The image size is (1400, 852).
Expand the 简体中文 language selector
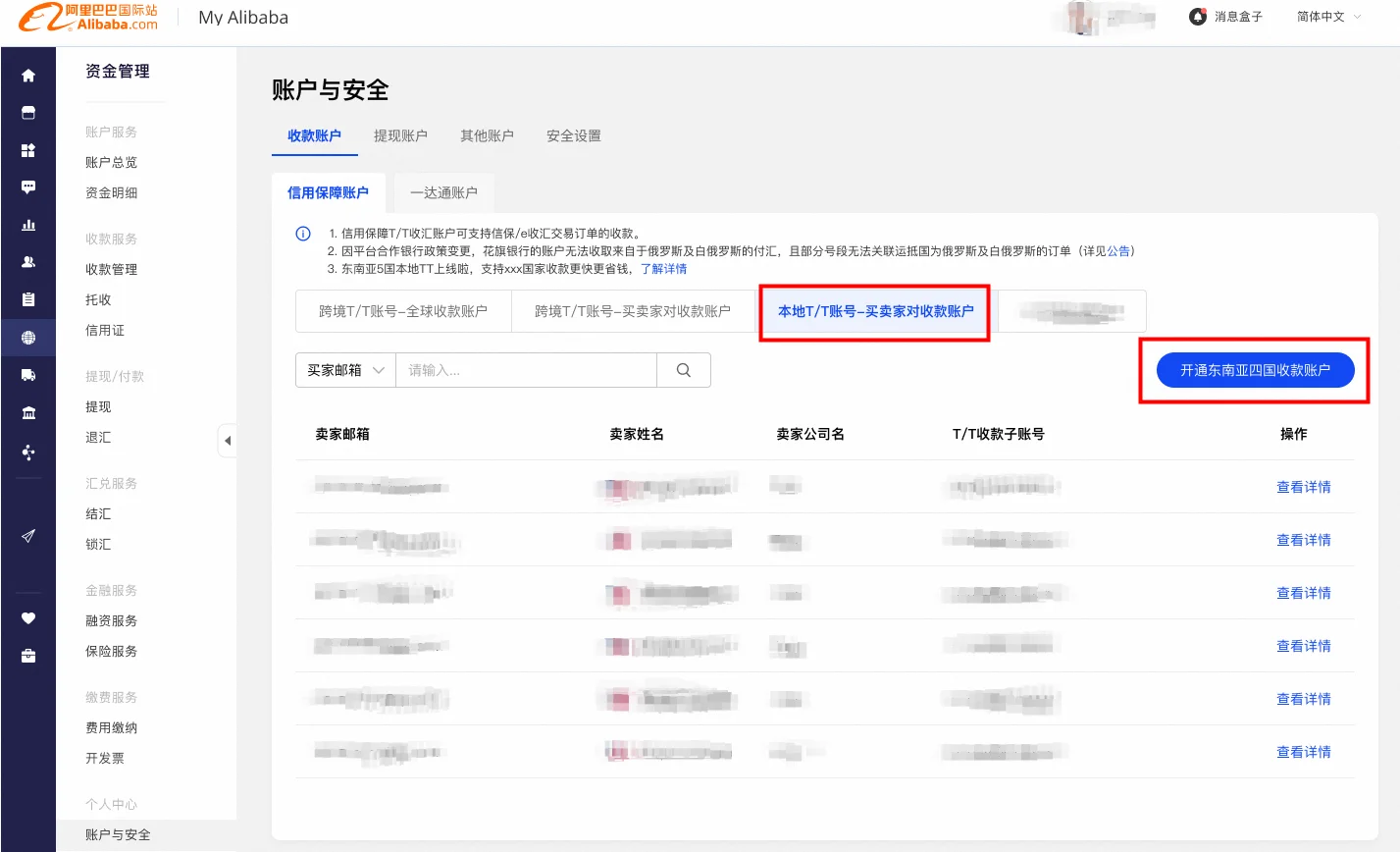coord(1329,17)
